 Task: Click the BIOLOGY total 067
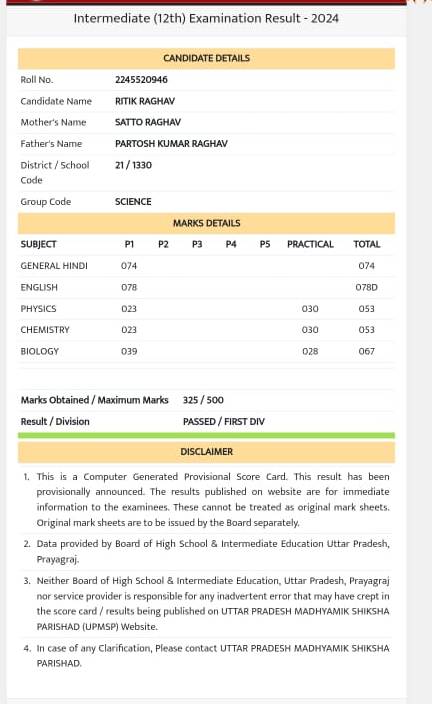366,352
